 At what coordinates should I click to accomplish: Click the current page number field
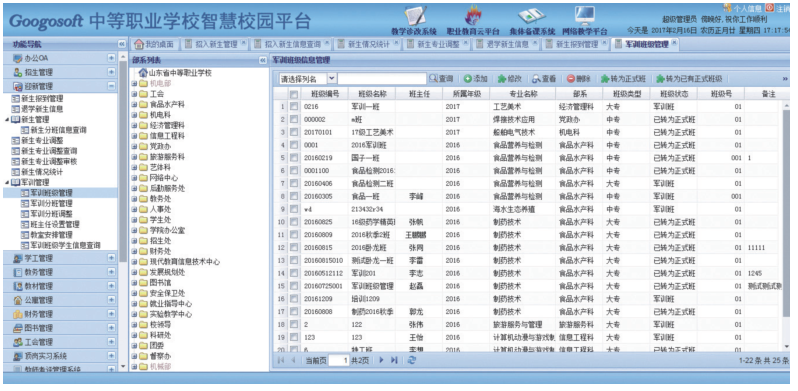338,360
